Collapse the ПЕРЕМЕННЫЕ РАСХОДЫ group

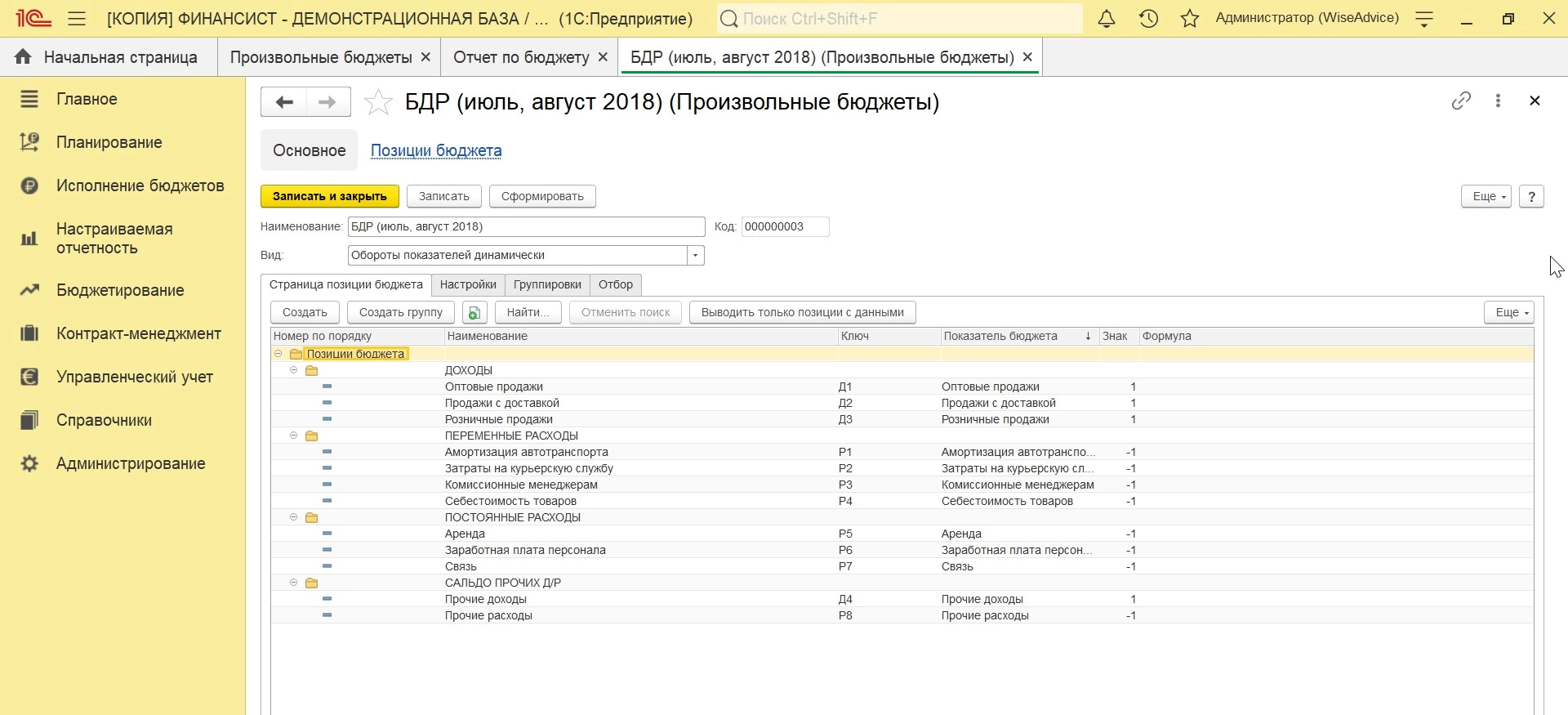(x=294, y=436)
